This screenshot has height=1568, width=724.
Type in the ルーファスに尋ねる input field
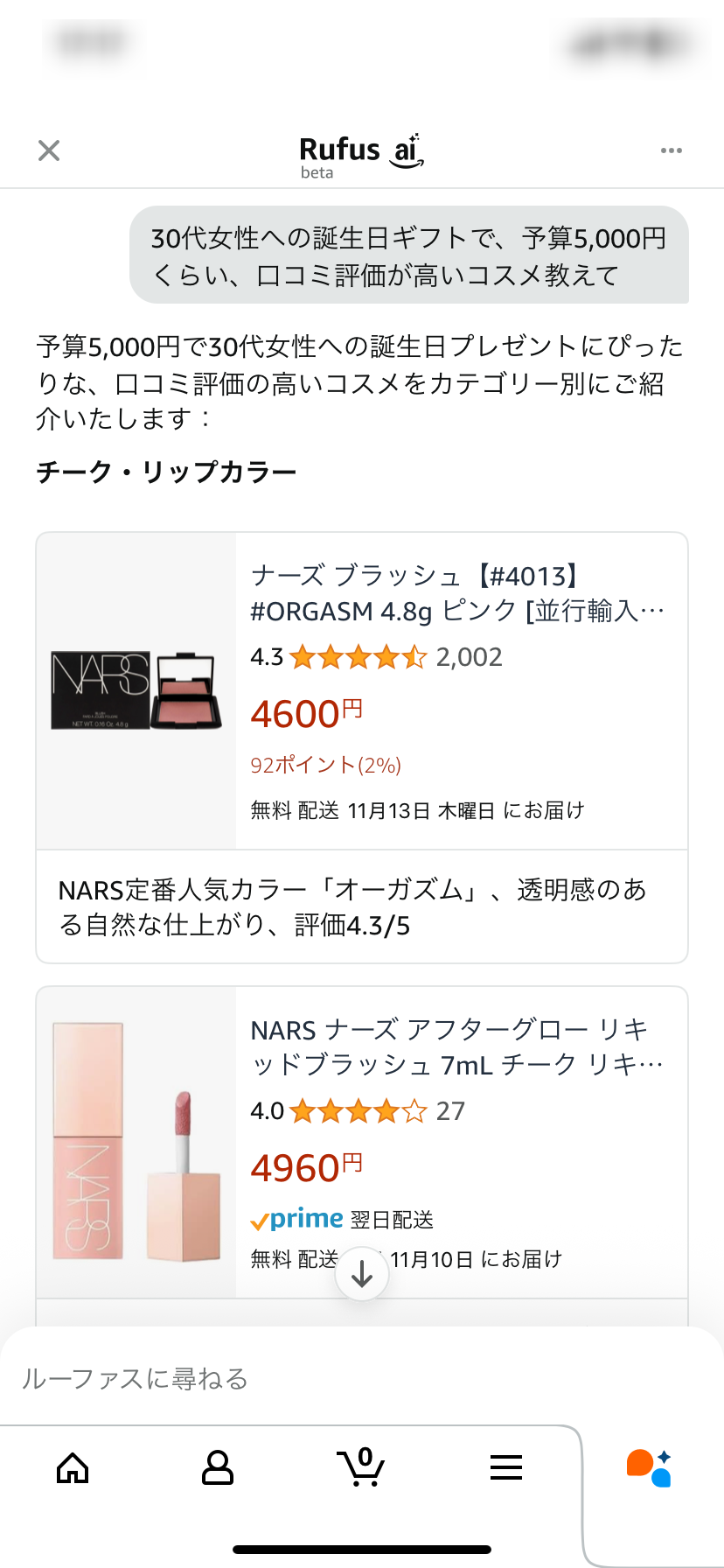[x=350, y=1379]
